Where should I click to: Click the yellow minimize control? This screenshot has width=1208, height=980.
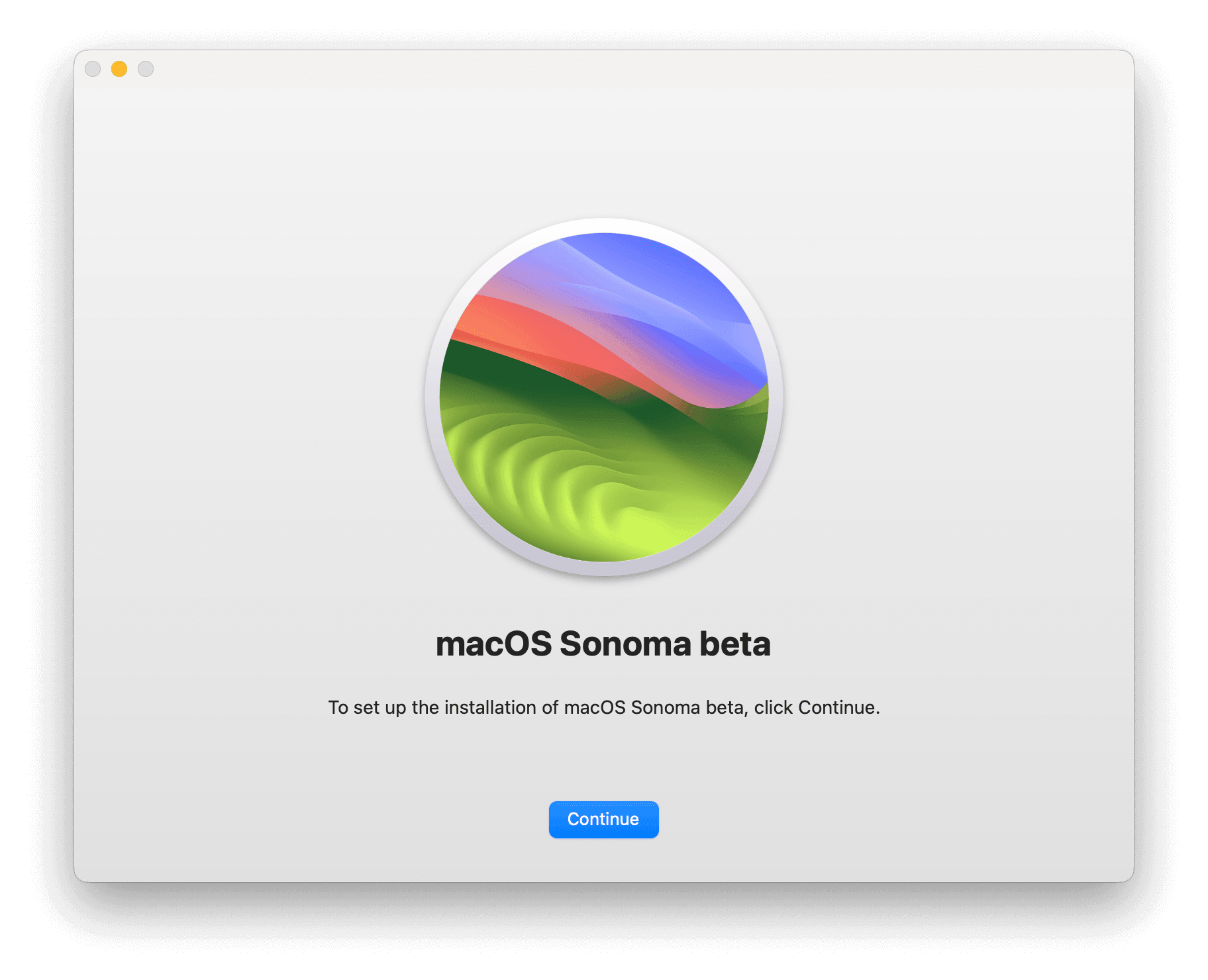coord(119,69)
